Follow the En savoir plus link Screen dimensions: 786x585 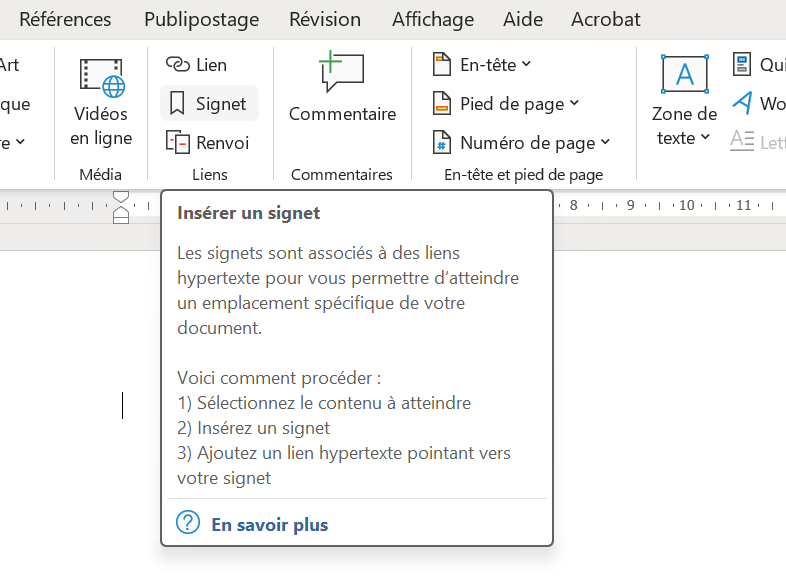point(269,525)
